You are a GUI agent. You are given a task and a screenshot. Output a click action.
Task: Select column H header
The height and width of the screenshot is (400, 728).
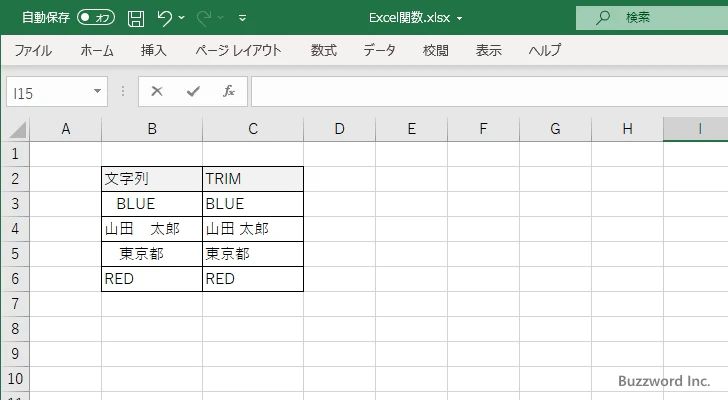(627, 129)
